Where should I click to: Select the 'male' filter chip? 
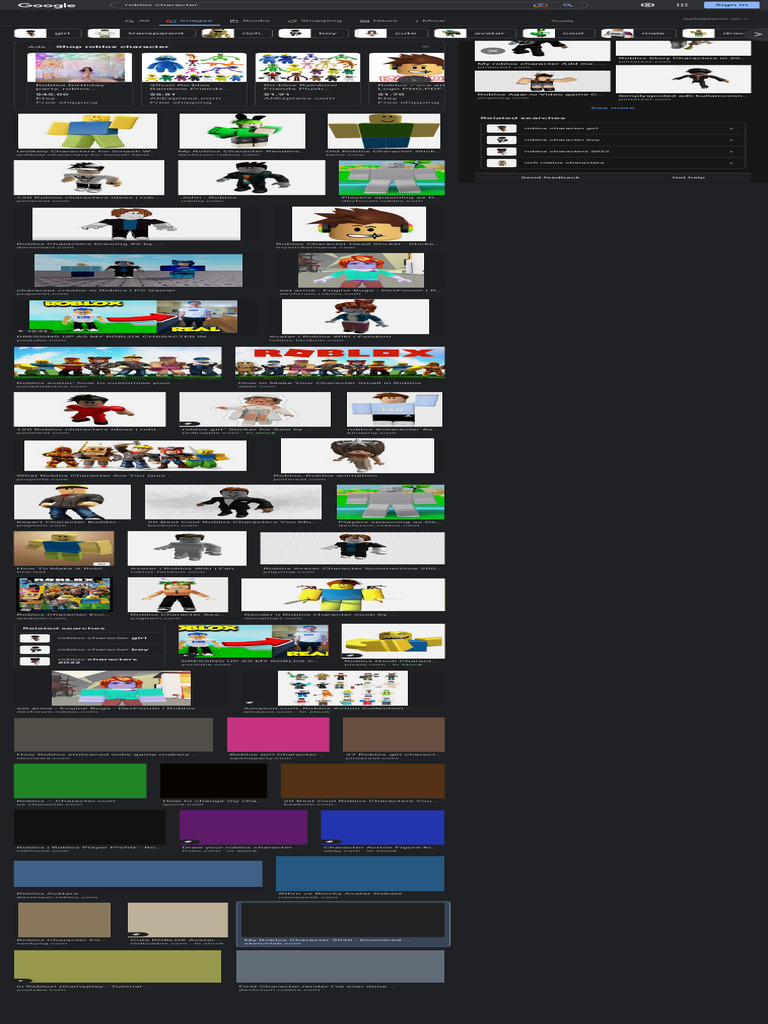[x=639, y=33]
